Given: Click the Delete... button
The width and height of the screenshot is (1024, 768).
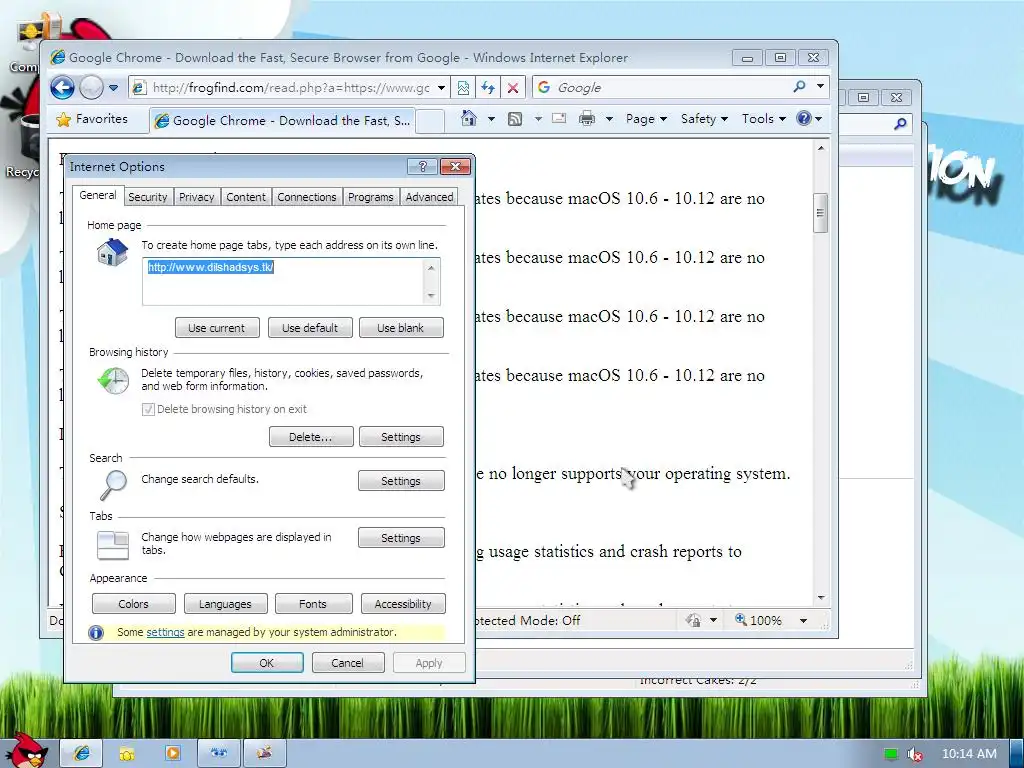Looking at the screenshot, I should click(311, 437).
